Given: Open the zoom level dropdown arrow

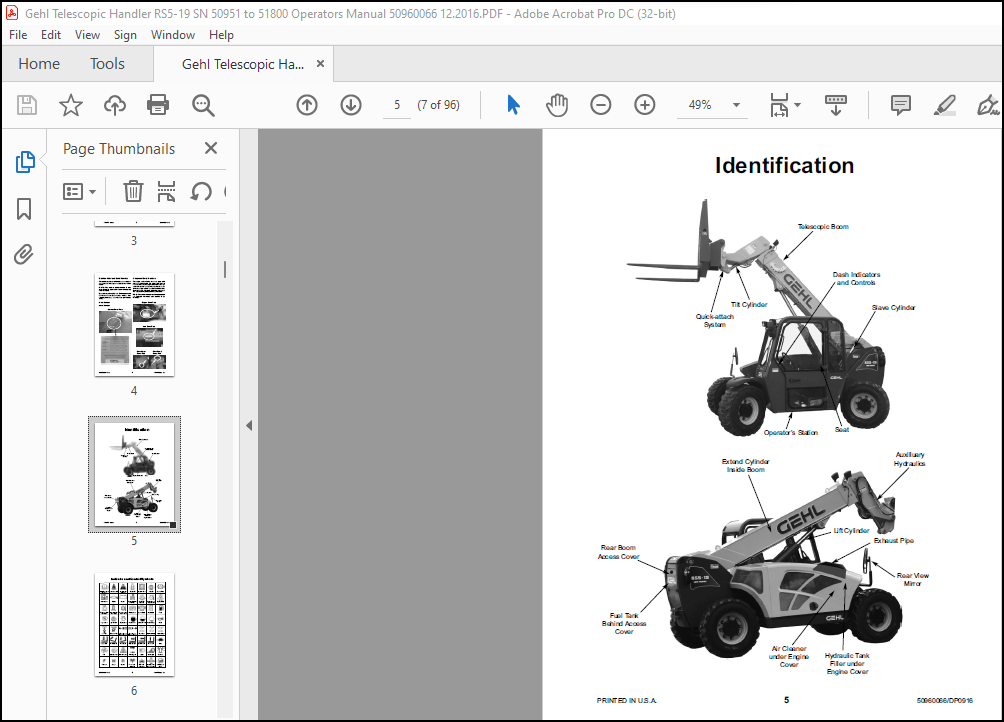Looking at the screenshot, I should pyautogui.click(x=736, y=105).
